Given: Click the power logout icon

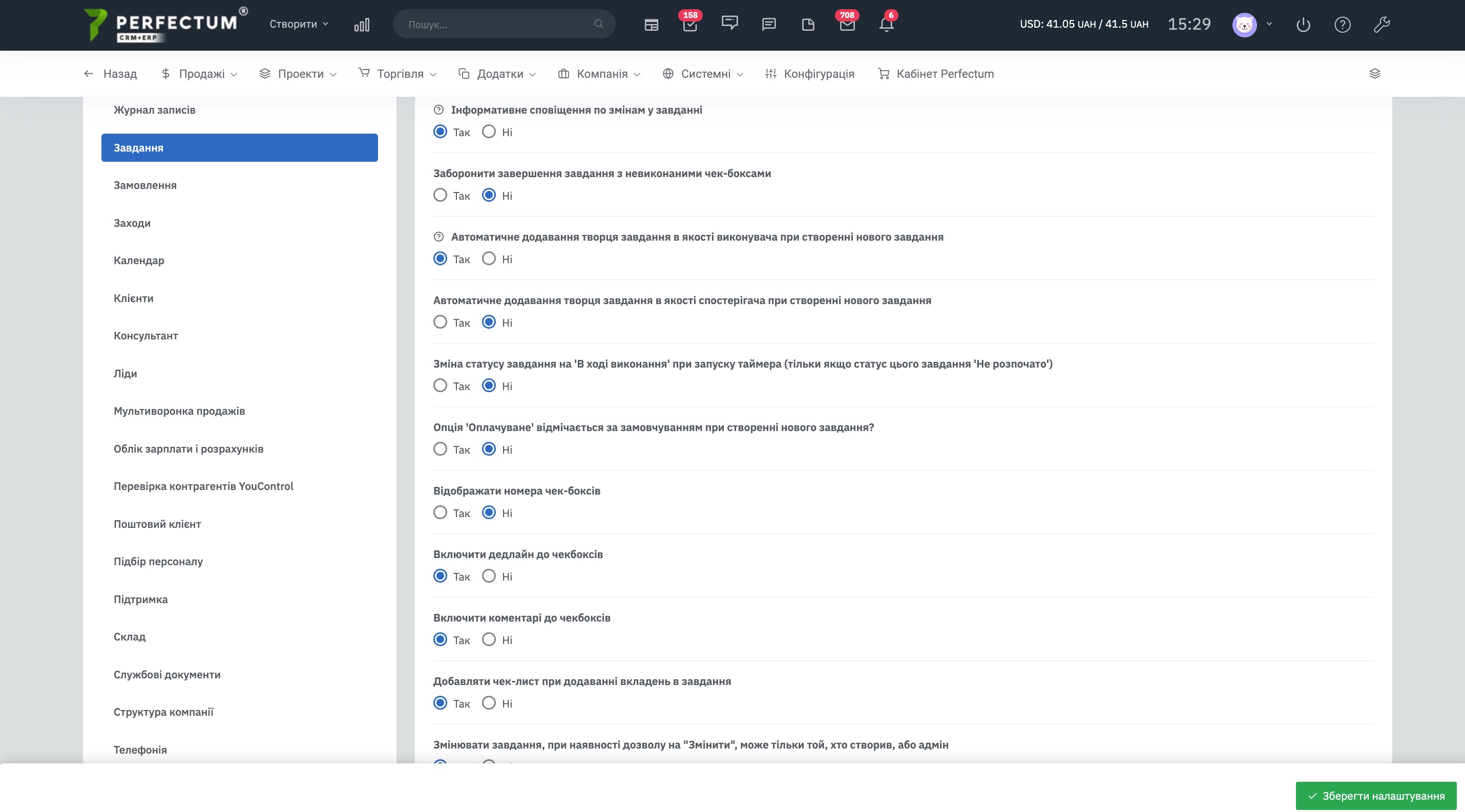Looking at the screenshot, I should [x=1303, y=25].
